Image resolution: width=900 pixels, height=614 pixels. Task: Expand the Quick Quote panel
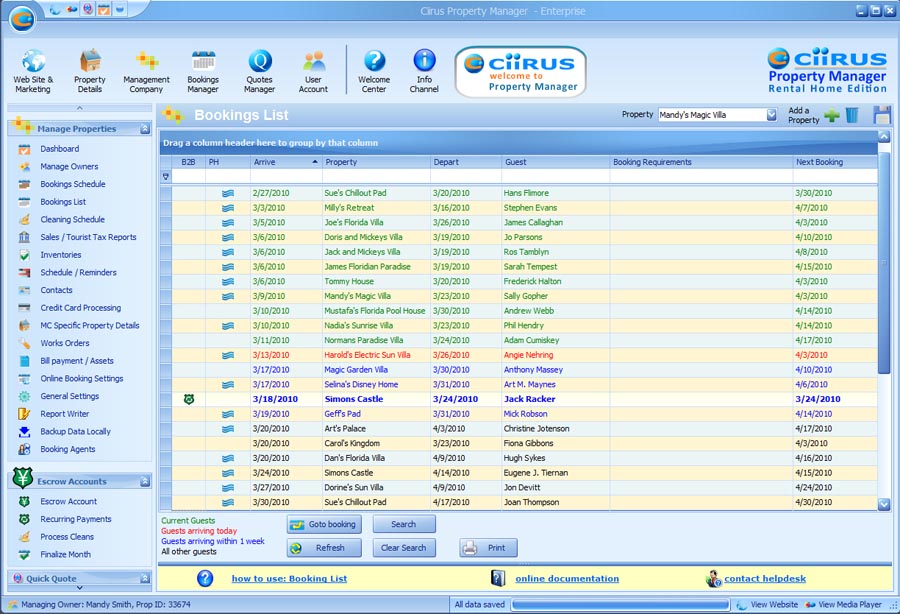pos(145,578)
